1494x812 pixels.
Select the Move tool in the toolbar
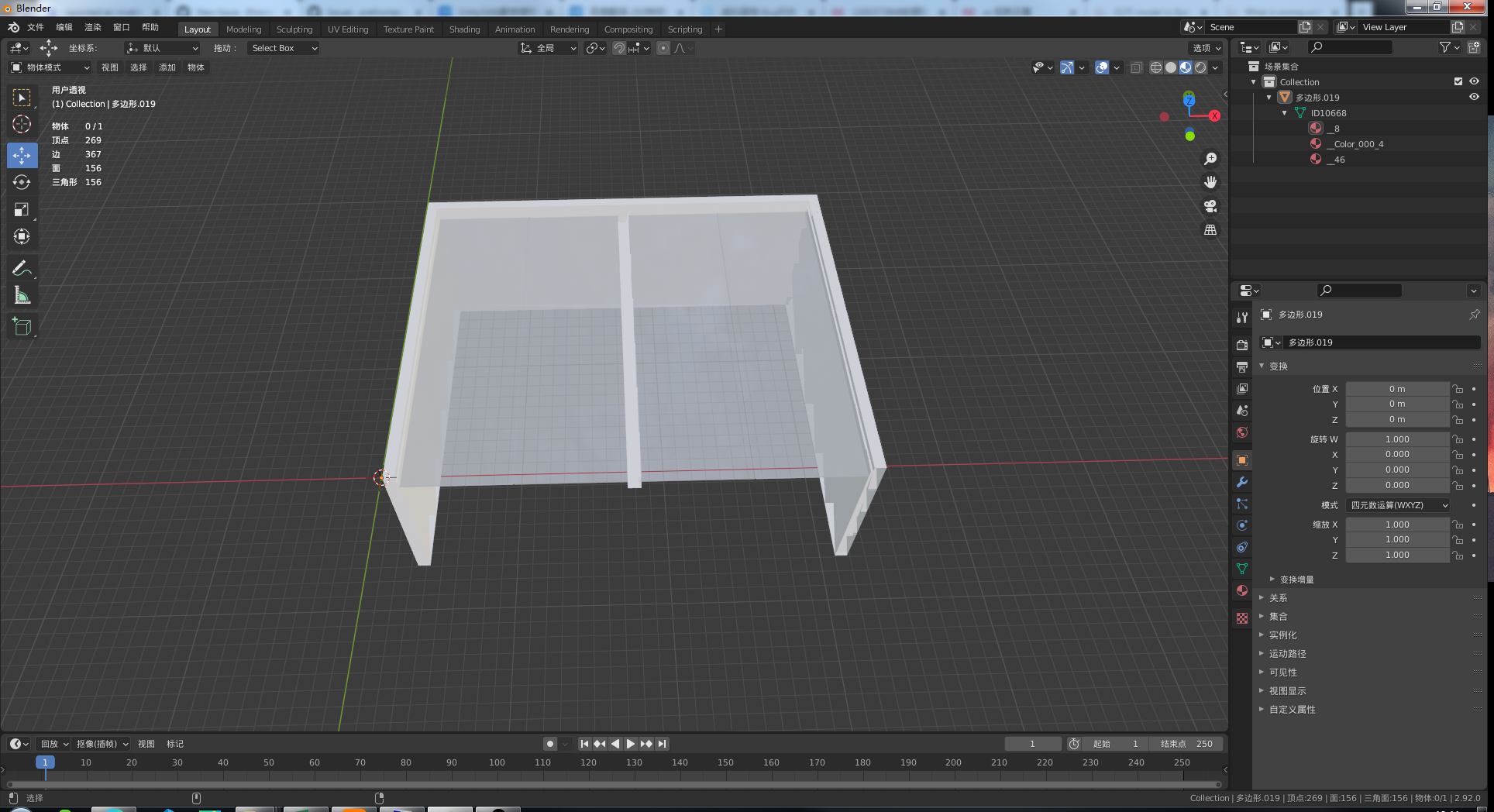(x=22, y=155)
